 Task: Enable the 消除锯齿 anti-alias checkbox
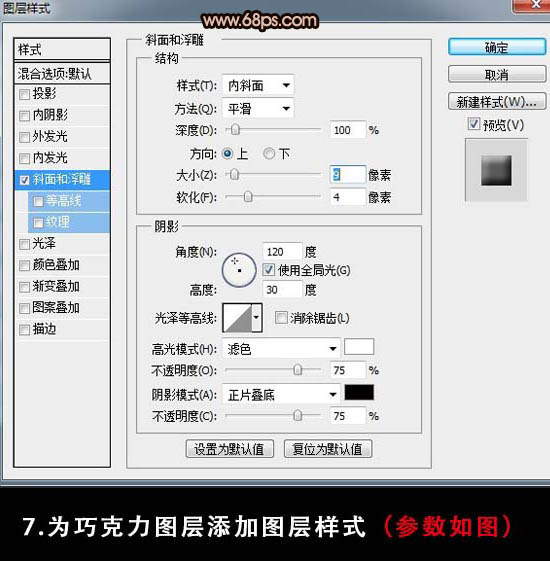281,317
